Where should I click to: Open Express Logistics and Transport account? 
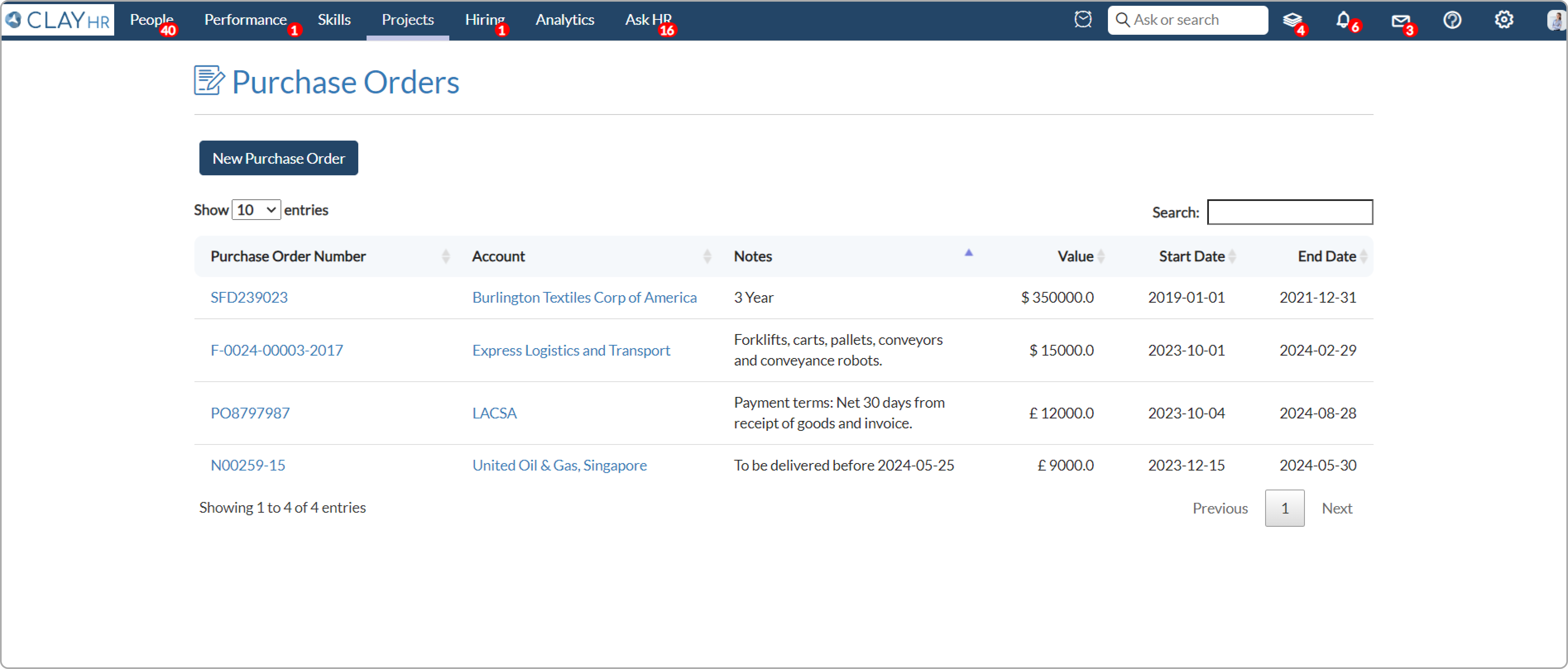[x=571, y=350]
